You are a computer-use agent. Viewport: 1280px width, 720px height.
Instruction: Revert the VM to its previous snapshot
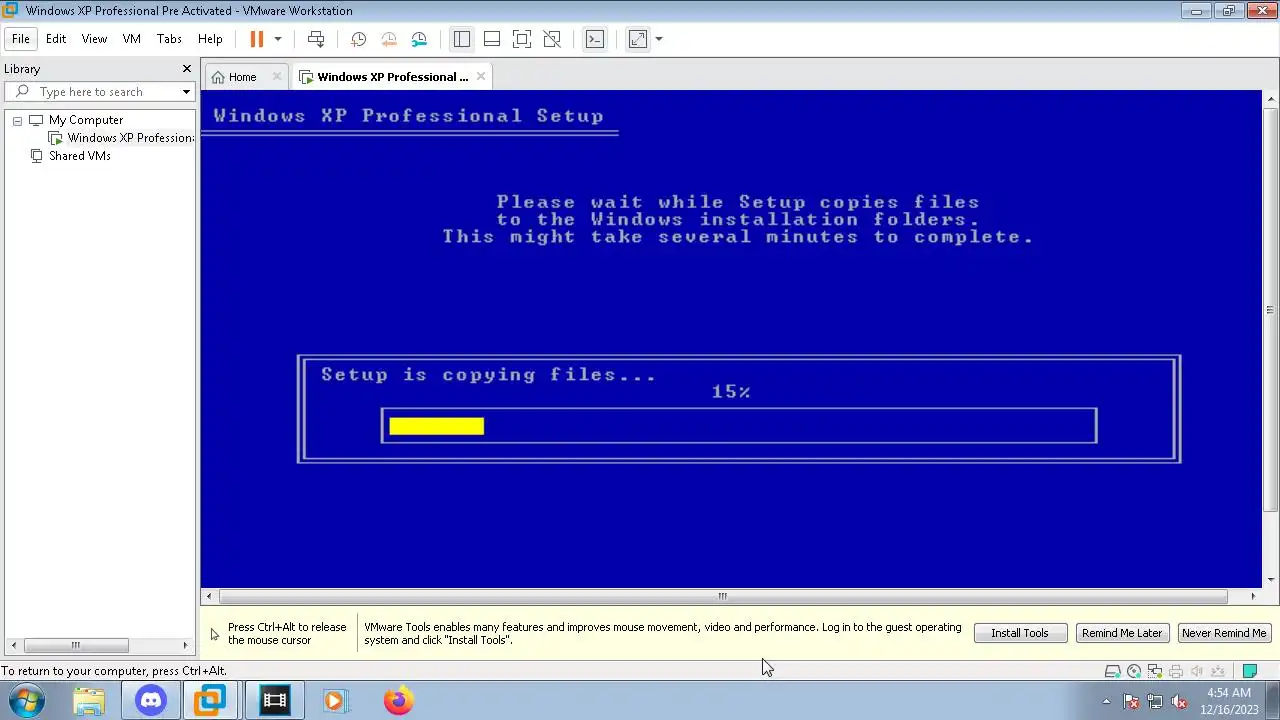389,39
